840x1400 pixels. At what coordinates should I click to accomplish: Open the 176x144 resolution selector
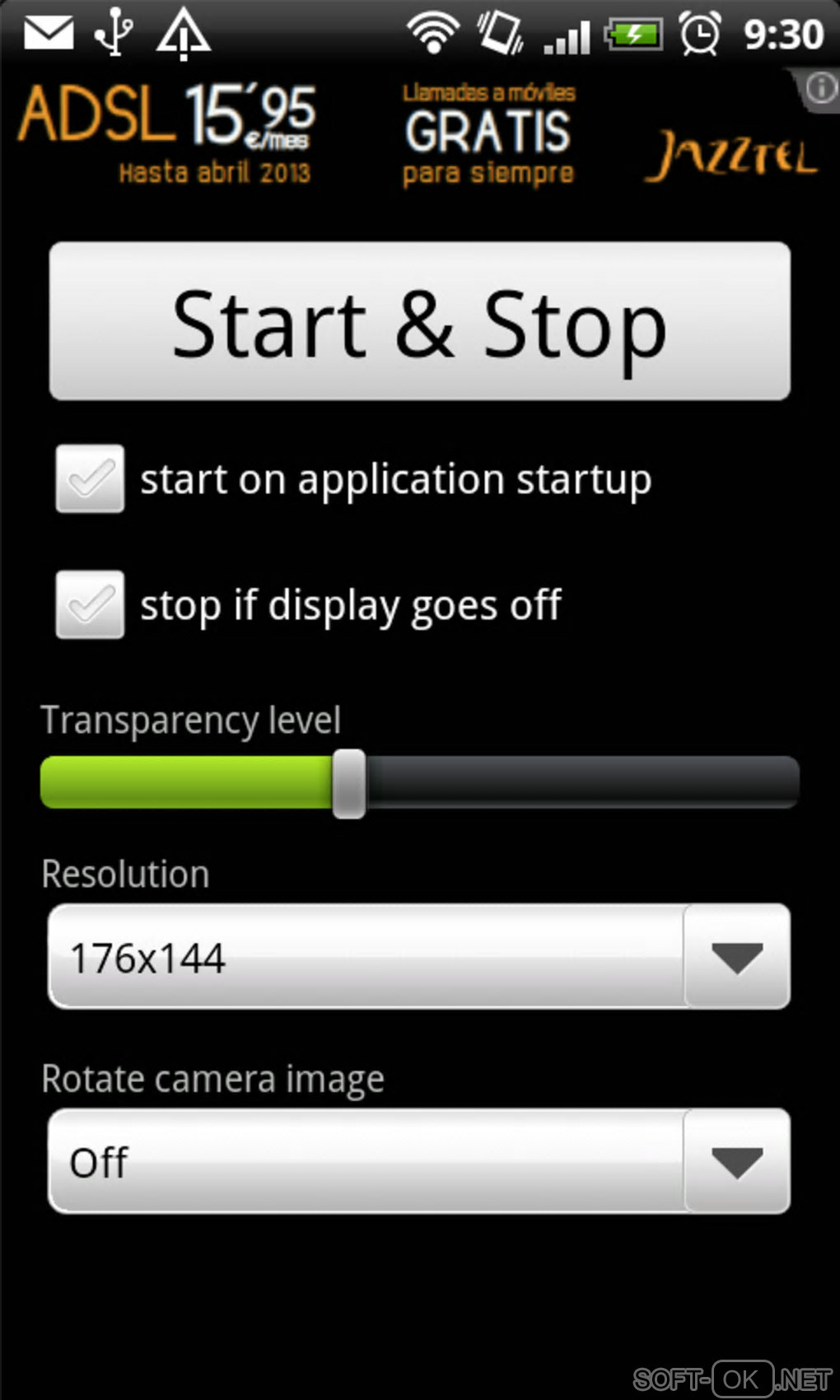tap(419, 957)
